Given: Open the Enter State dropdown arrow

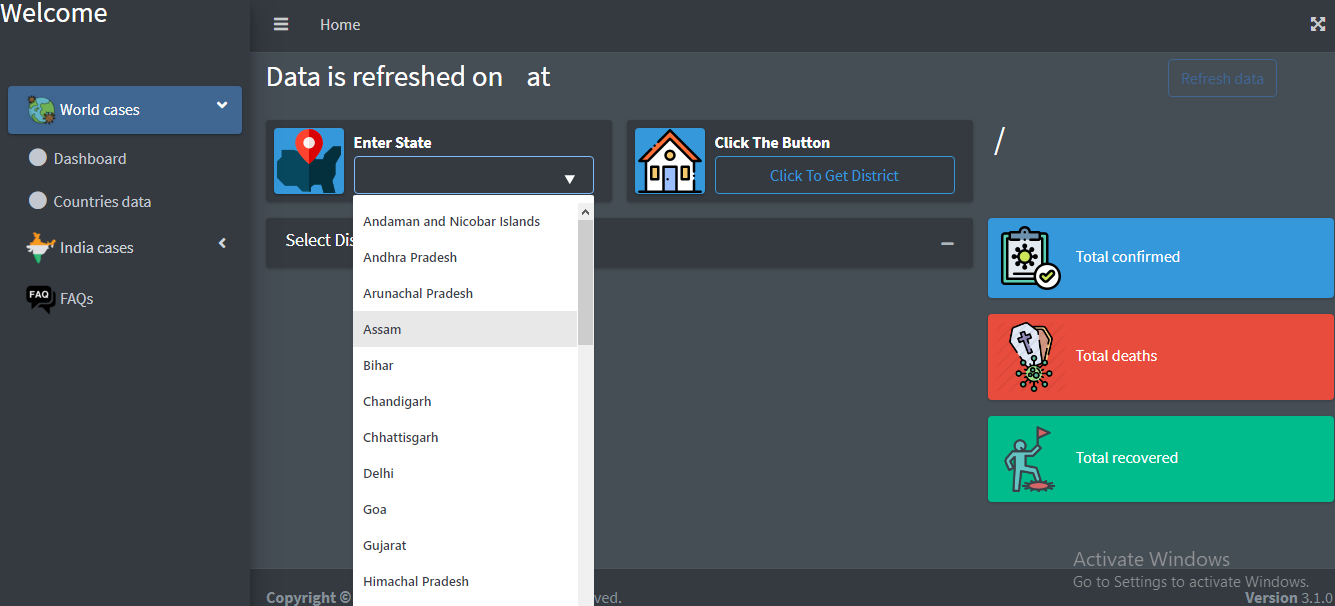Looking at the screenshot, I should [x=569, y=179].
